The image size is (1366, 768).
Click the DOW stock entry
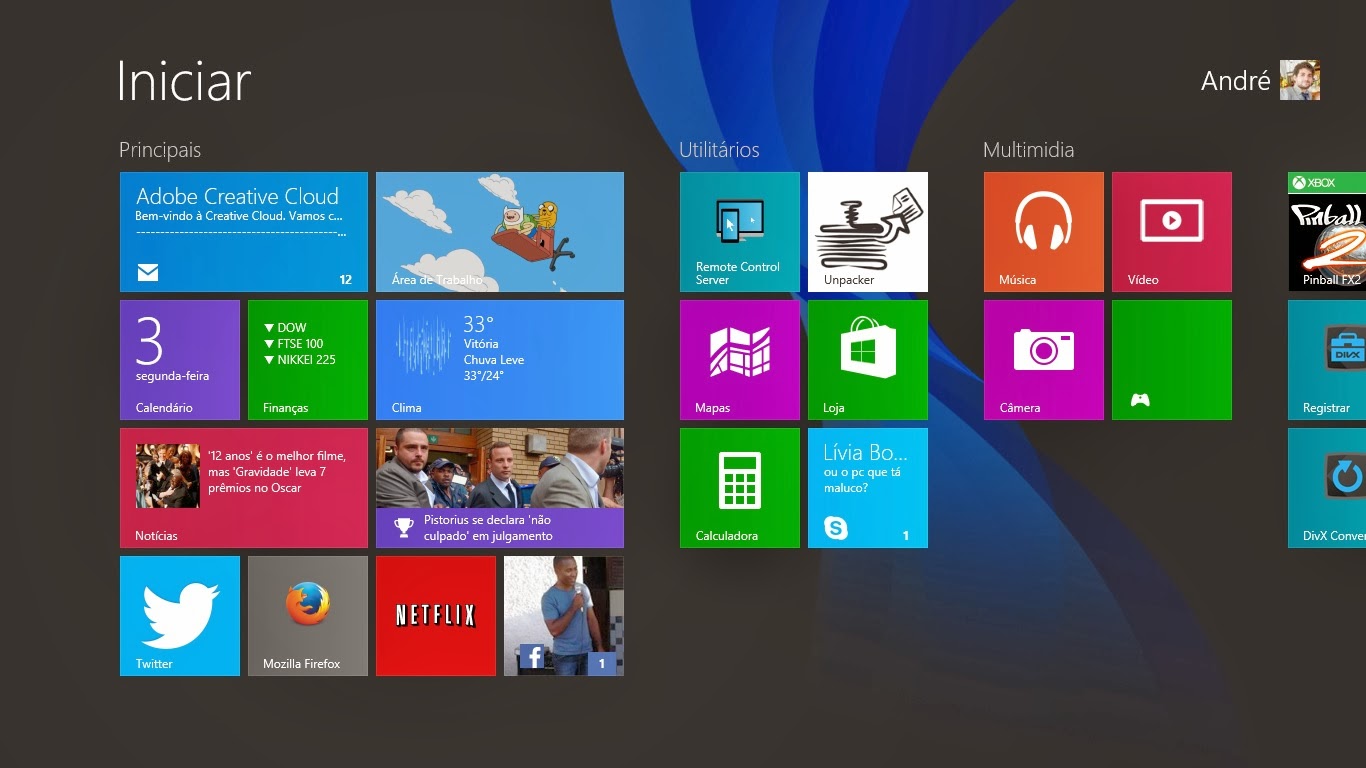click(286, 328)
